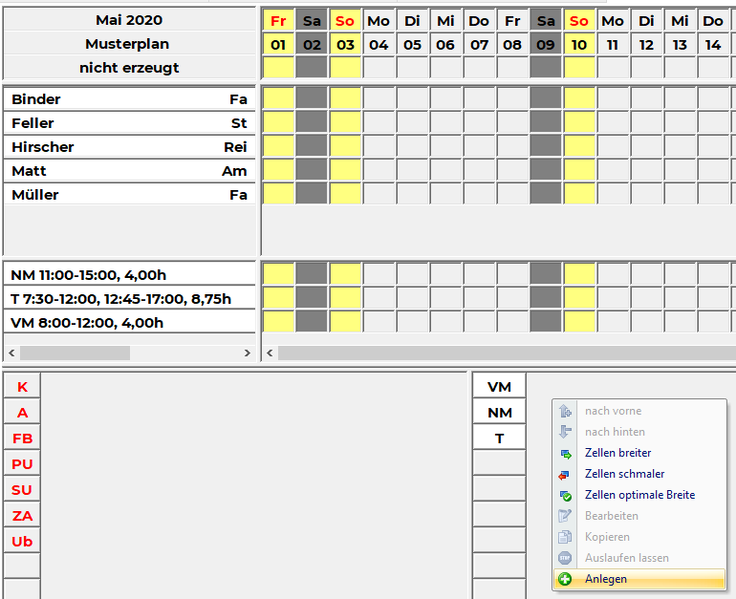Click the Zellen schmaler icon
Image resolution: width=736 pixels, height=599 pixels.
pos(565,474)
